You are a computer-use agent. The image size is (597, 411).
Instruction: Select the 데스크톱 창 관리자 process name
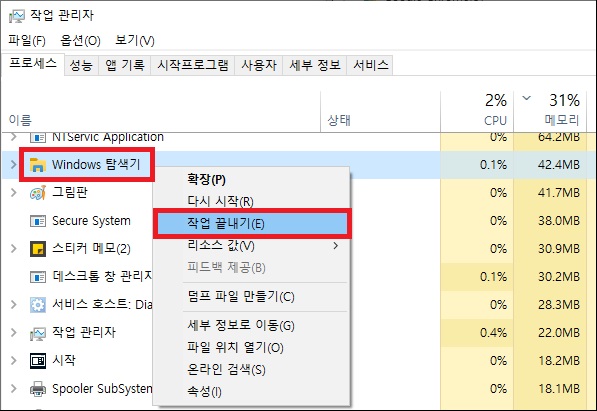tap(102, 277)
